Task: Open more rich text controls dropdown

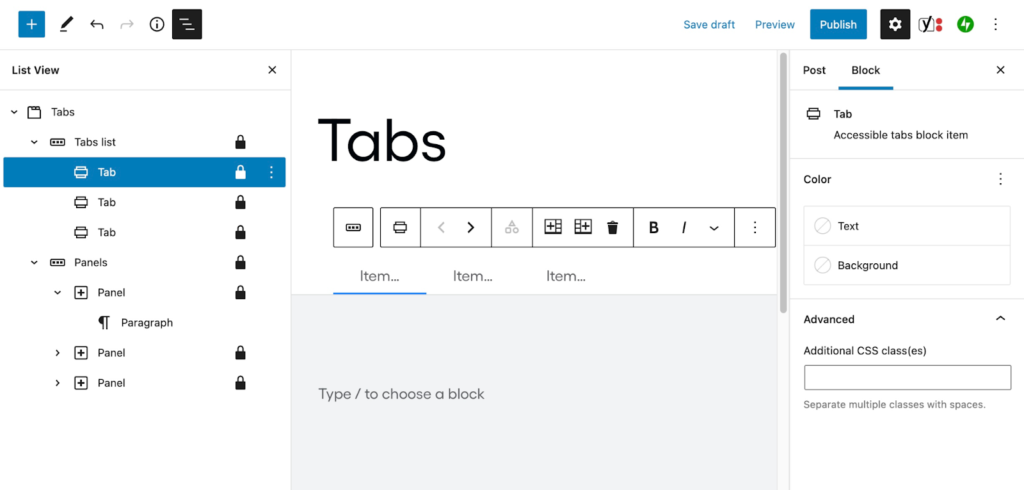Action: click(714, 227)
